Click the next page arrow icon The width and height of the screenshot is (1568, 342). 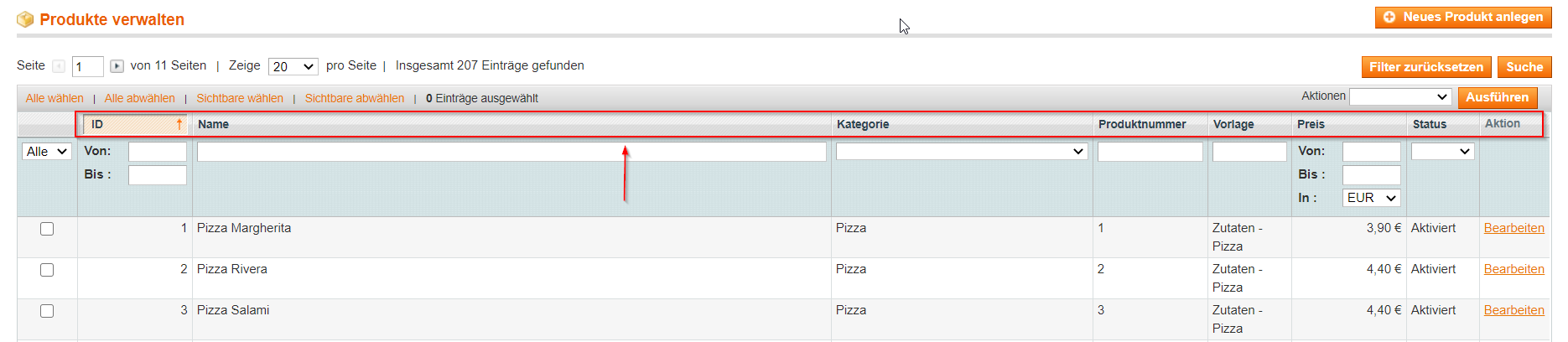point(117,66)
